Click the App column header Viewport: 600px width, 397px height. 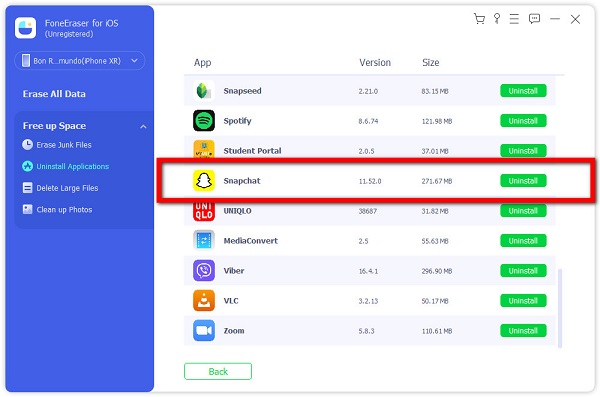pos(202,62)
